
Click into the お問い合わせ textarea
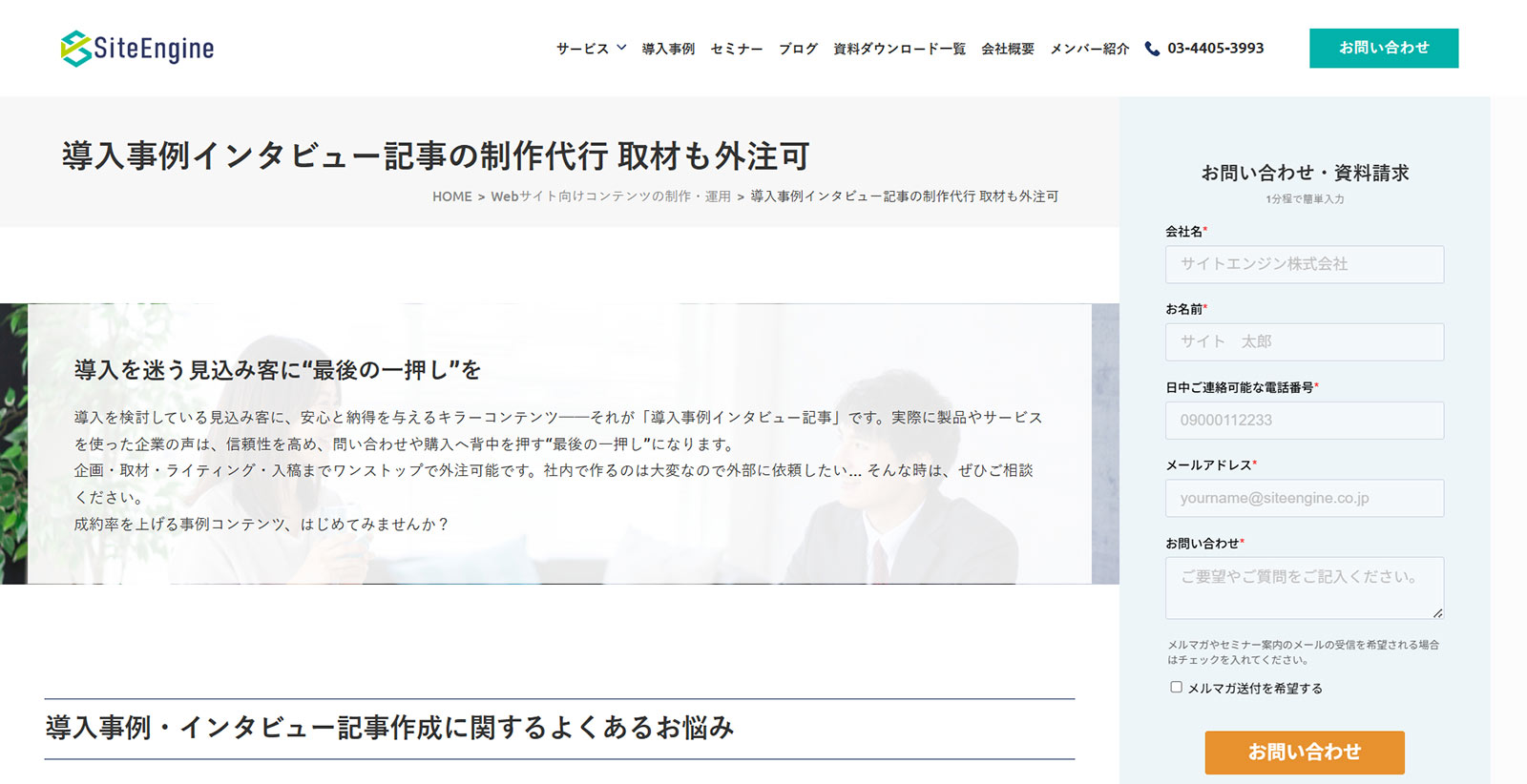coord(1305,588)
